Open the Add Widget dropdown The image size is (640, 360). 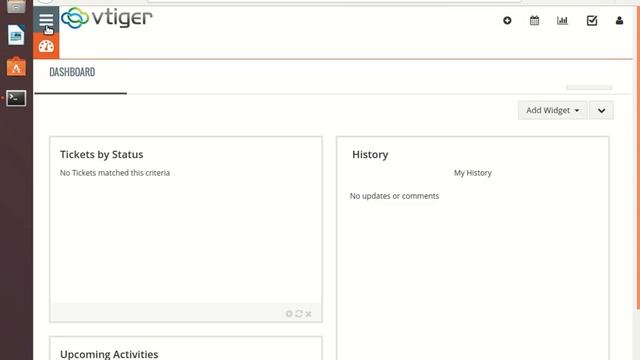coord(553,110)
